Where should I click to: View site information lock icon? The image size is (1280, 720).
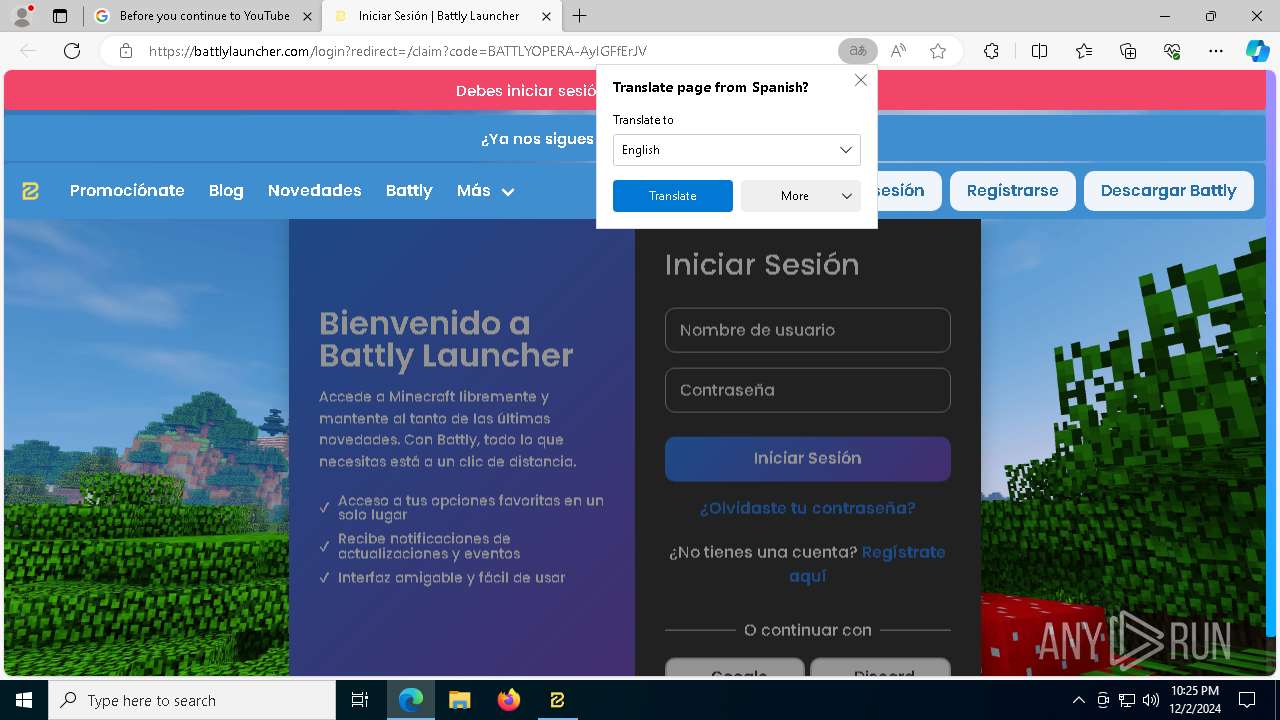pos(126,51)
